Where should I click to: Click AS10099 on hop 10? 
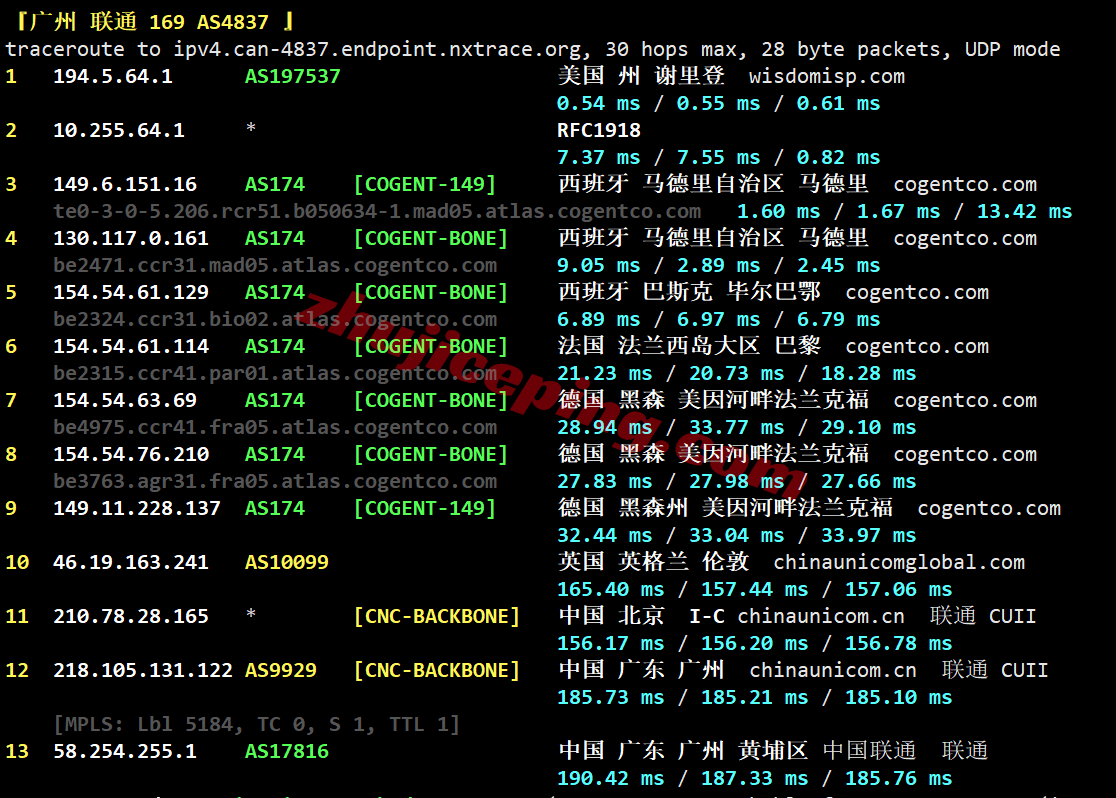tap(287, 563)
